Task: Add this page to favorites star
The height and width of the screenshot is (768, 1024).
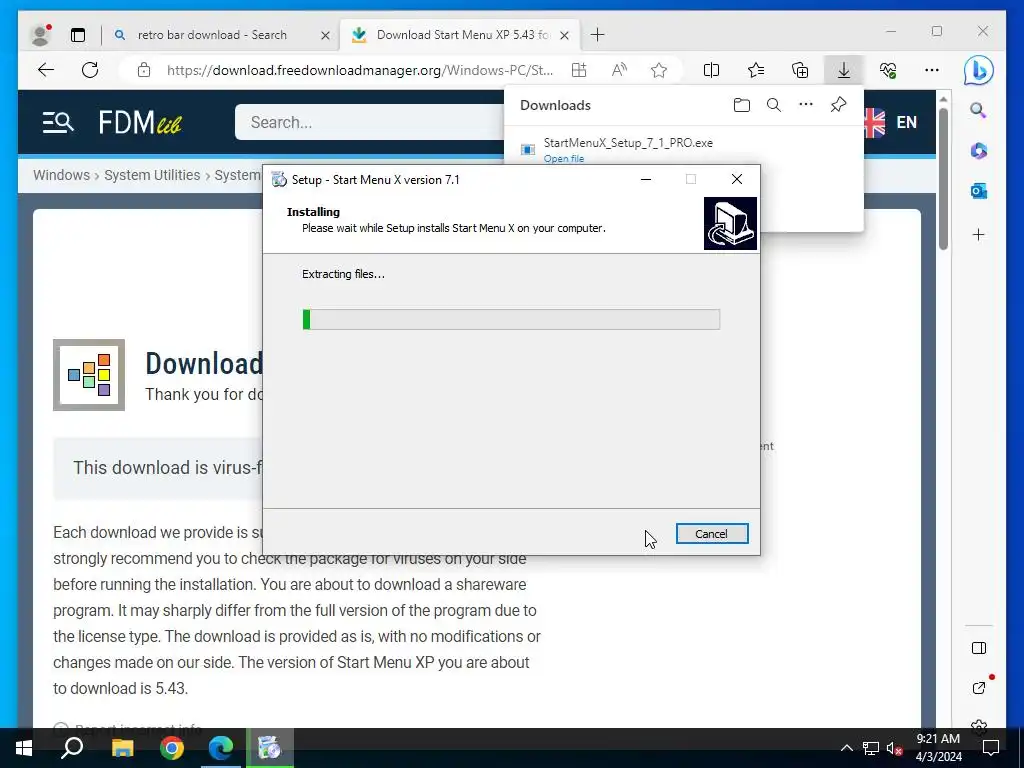Action: pyautogui.click(x=659, y=70)
